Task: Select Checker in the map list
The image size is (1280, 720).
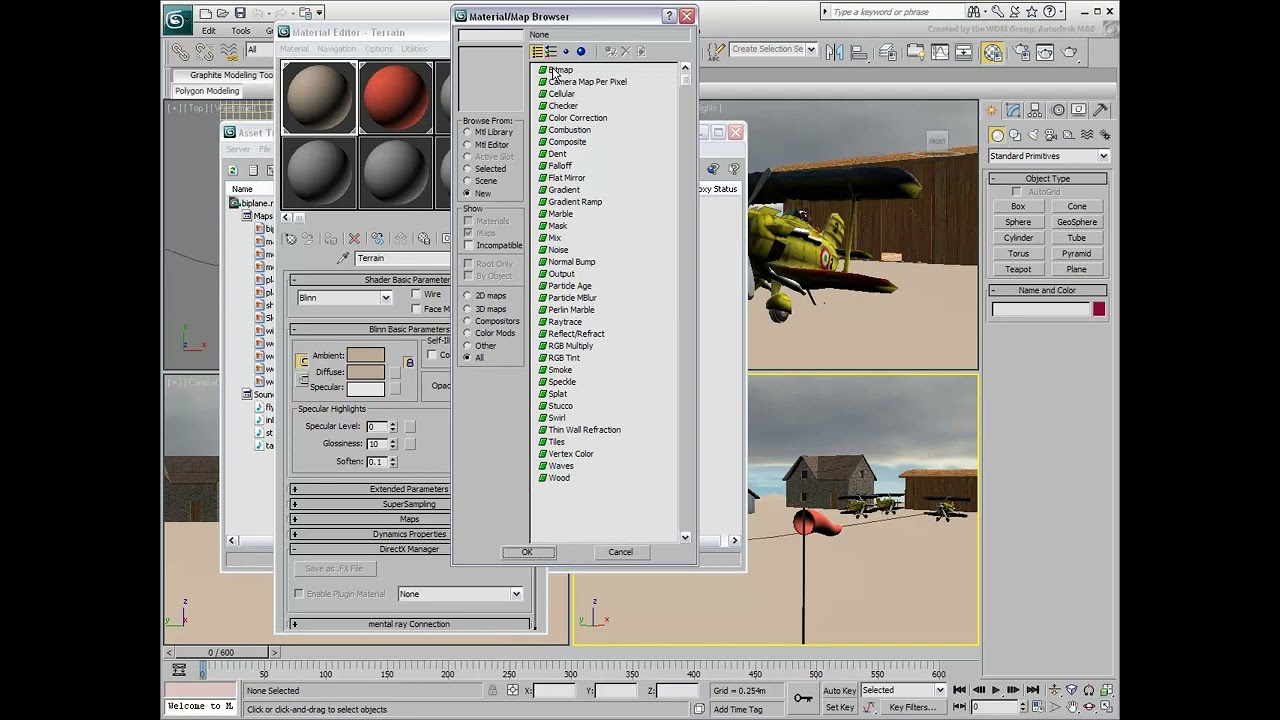Action: (x=562, y=106)
